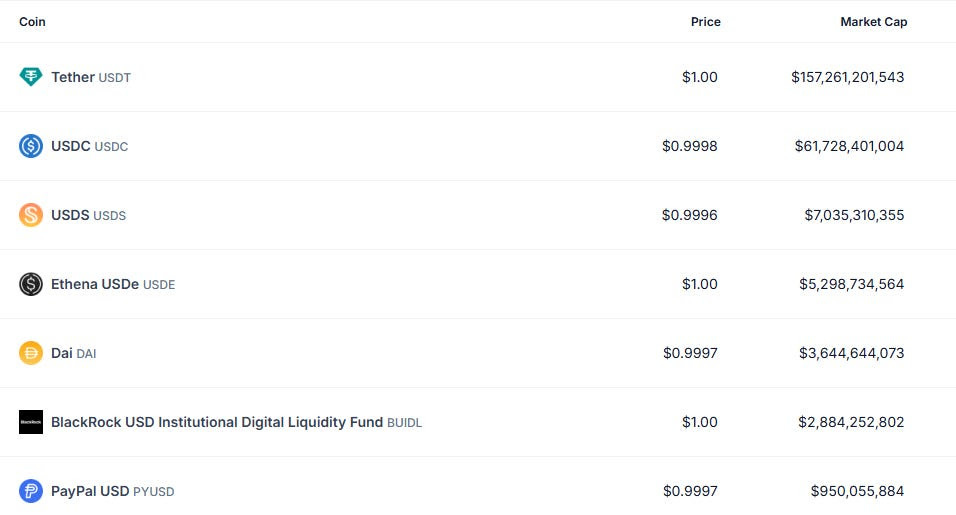Open the PayPal USD PYUSD link
Screen dimensions: 956x515
[113, 491]
